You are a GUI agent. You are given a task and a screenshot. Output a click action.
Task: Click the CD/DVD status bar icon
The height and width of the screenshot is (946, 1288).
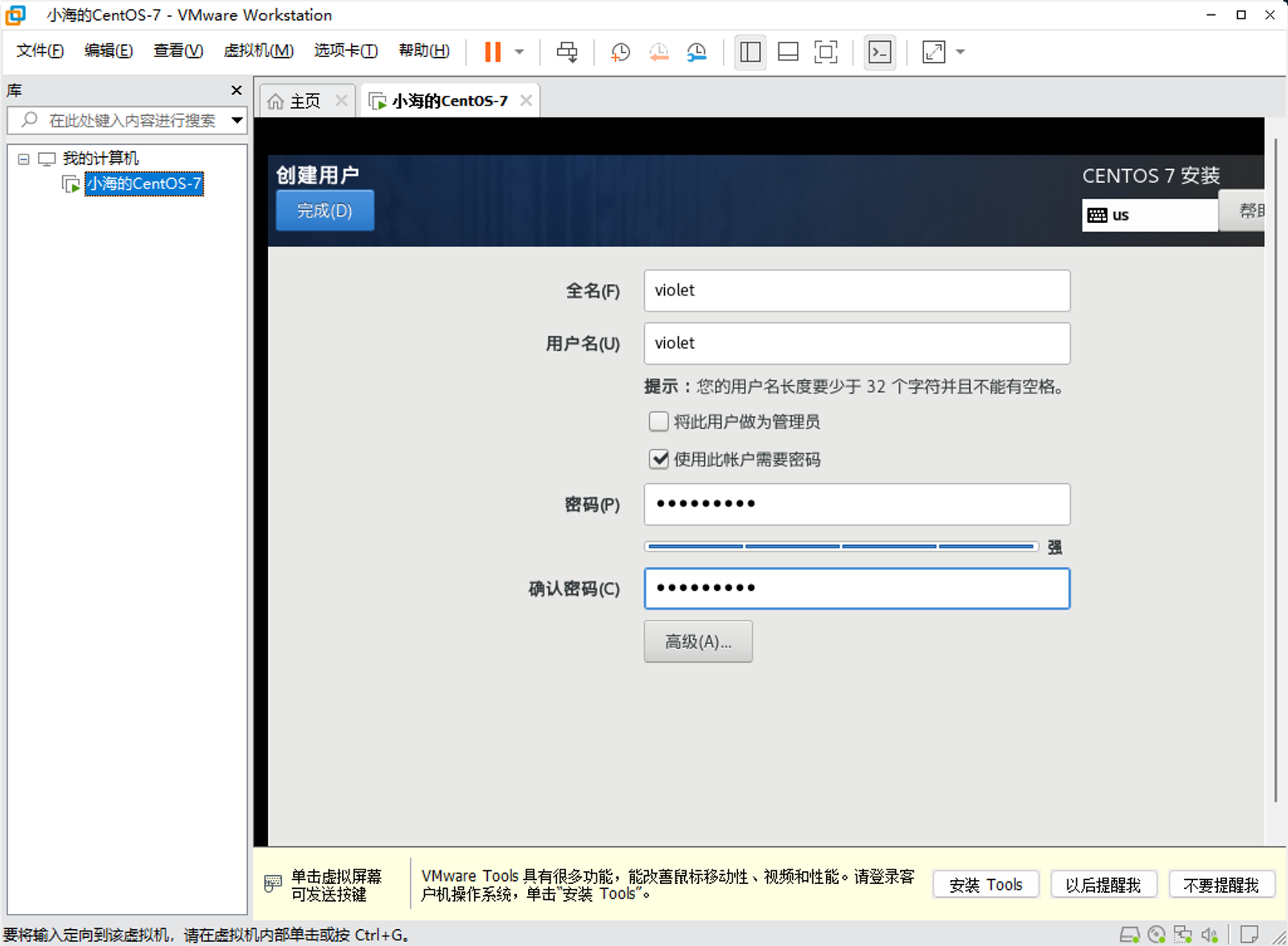pos(1157,935)
